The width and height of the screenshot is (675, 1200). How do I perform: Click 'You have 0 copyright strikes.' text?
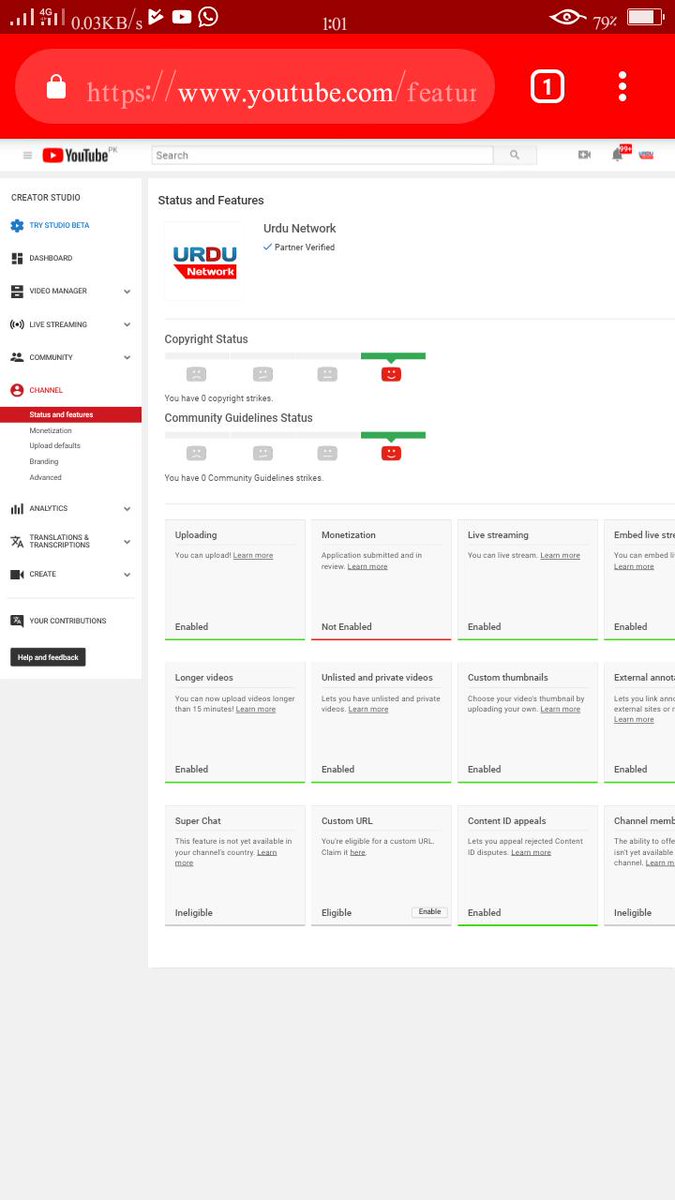[219, 398]
